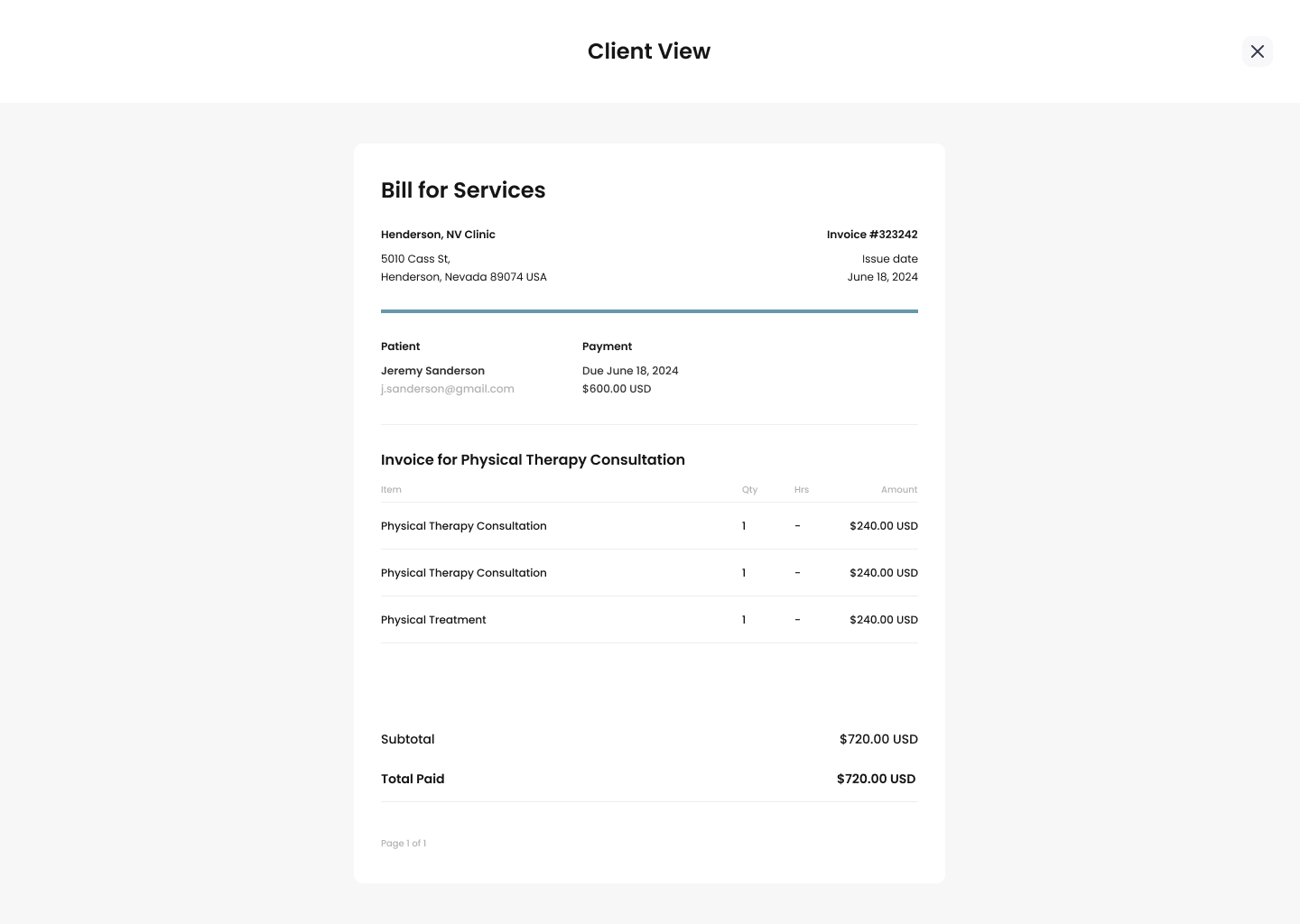Click the 'Hrs' column header
The width and height of the screenshot is (1300, 924).
coord(802,490)
